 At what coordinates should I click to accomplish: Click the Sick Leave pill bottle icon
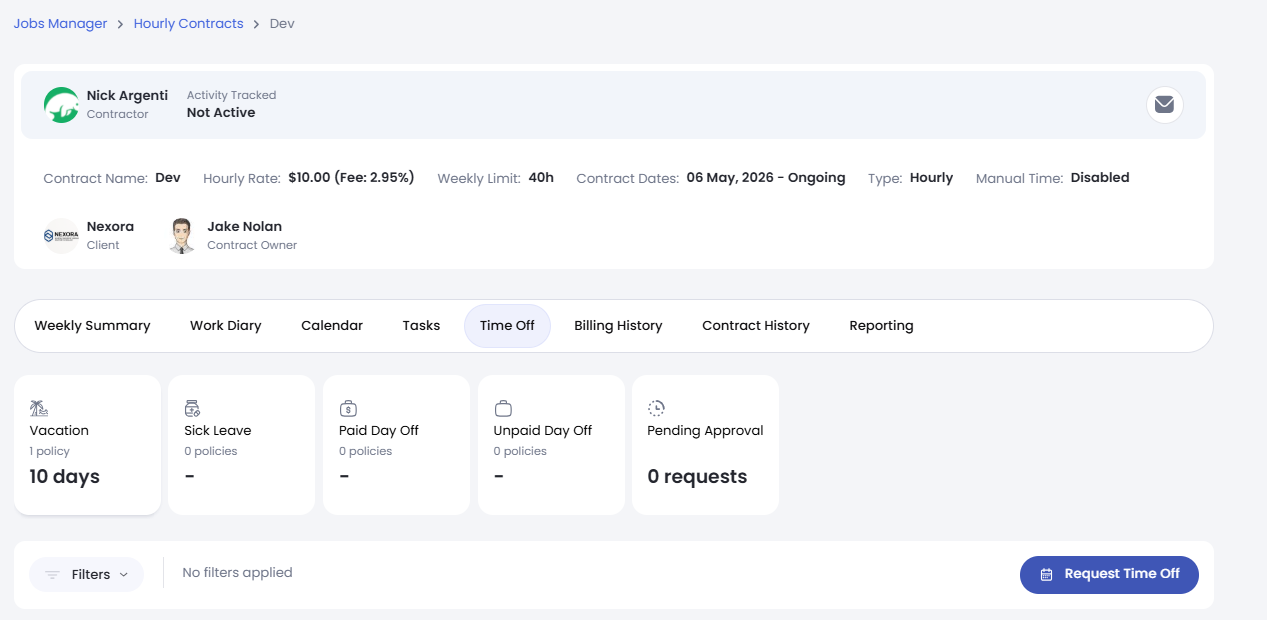(193, 408)
